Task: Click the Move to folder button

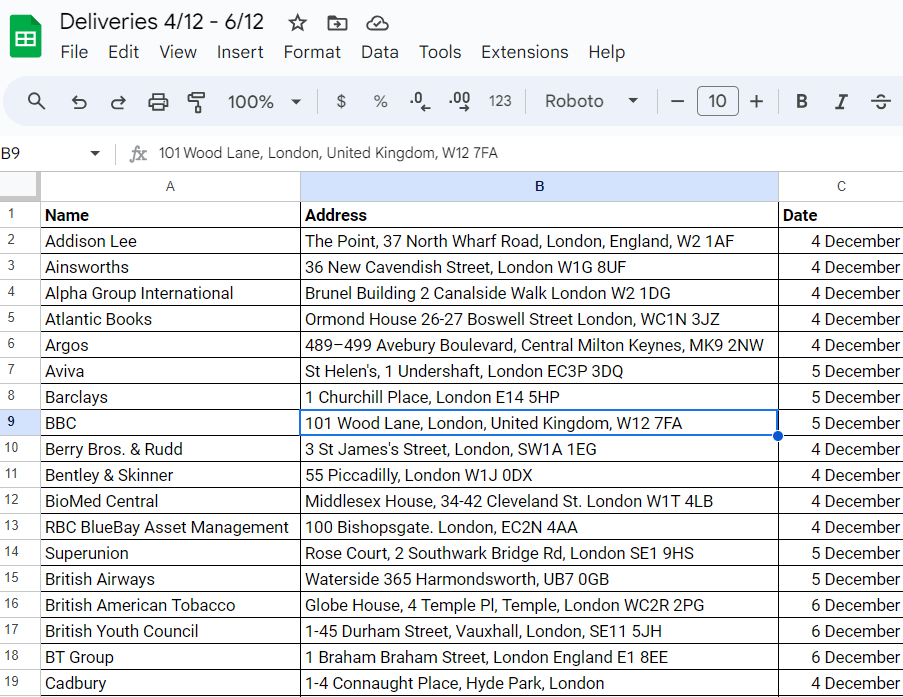Action: pyautogui.click(x=336, y=21)
